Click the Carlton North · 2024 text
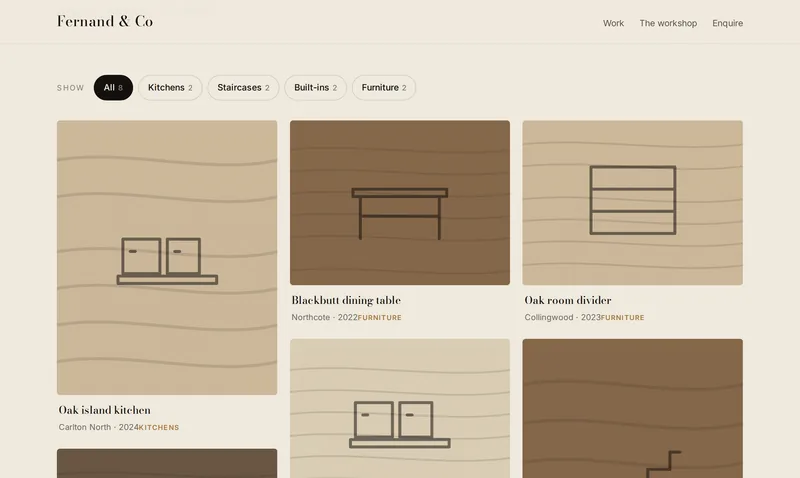The width and height of the screenshot is (800, 478). pos(98,427)
